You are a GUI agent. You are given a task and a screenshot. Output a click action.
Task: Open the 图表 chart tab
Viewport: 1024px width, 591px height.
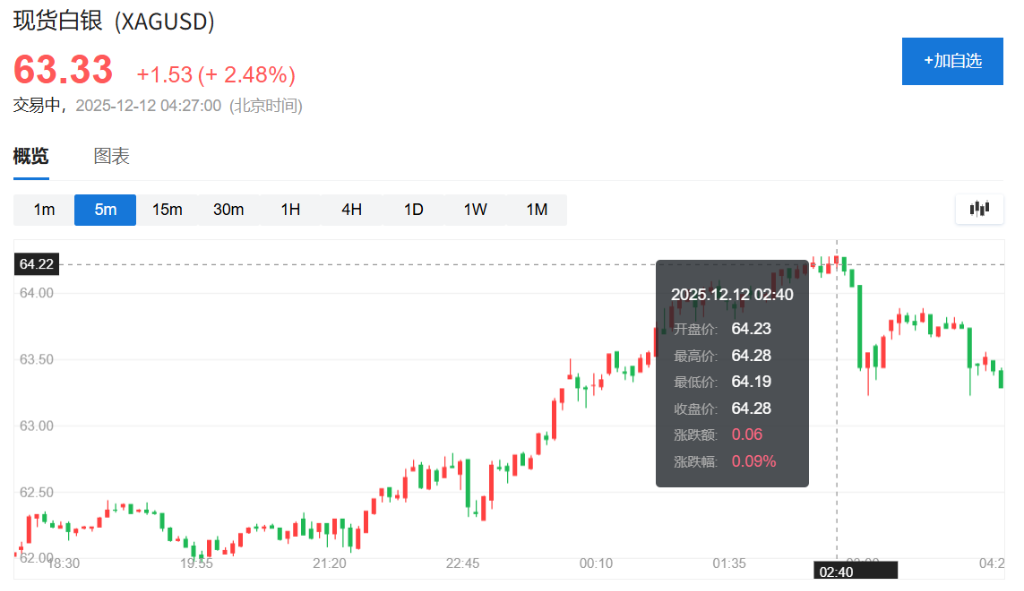click(x=111, y=156)
